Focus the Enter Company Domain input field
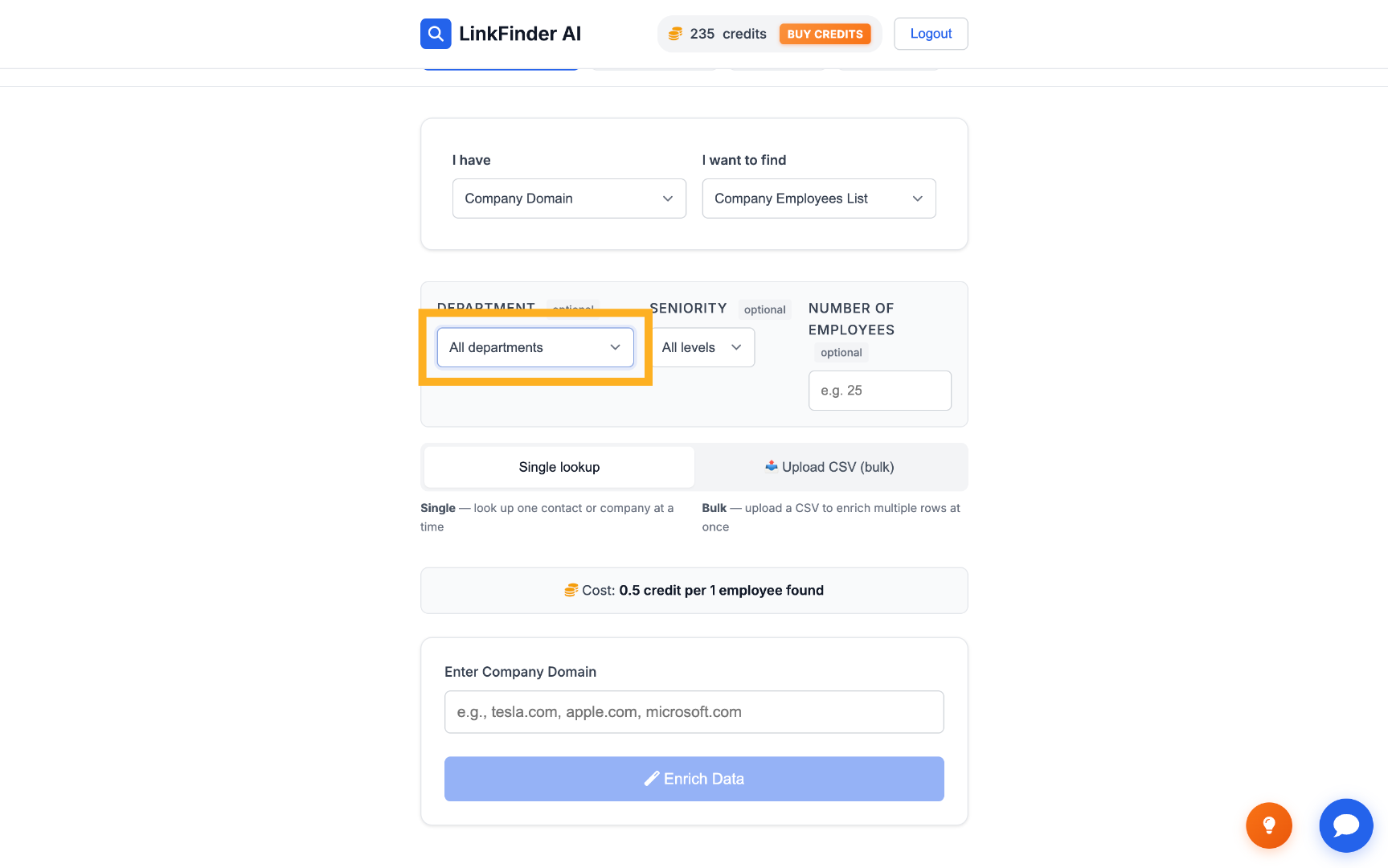 coord(694,712)
